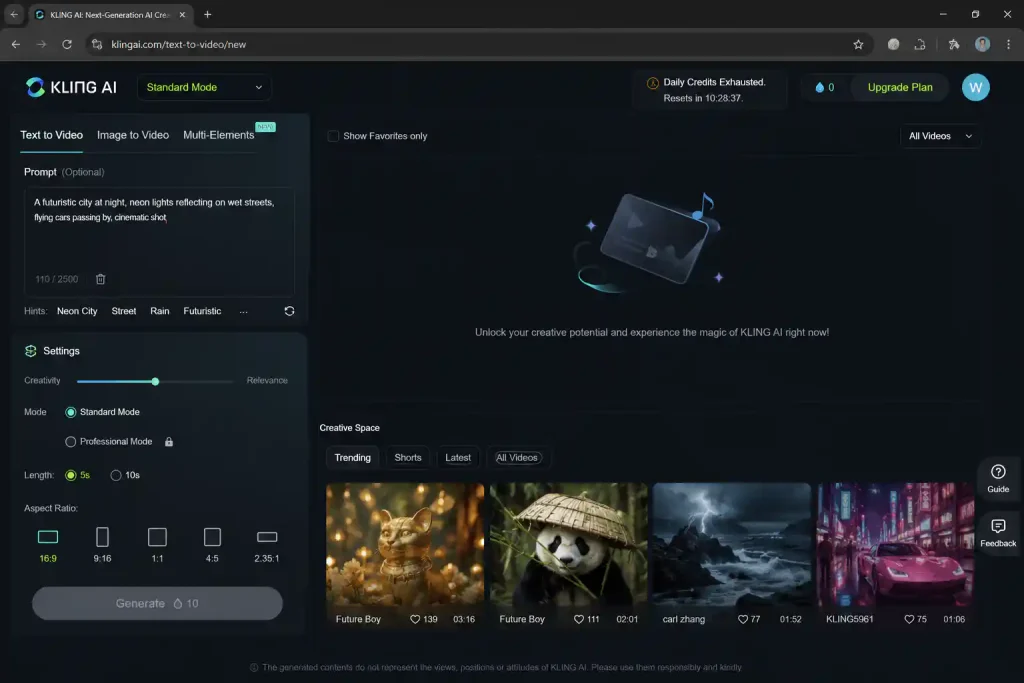Delete prompt text with trash icon
The height and width of the screenshot is (683, 1024).
tap(101, 279)
